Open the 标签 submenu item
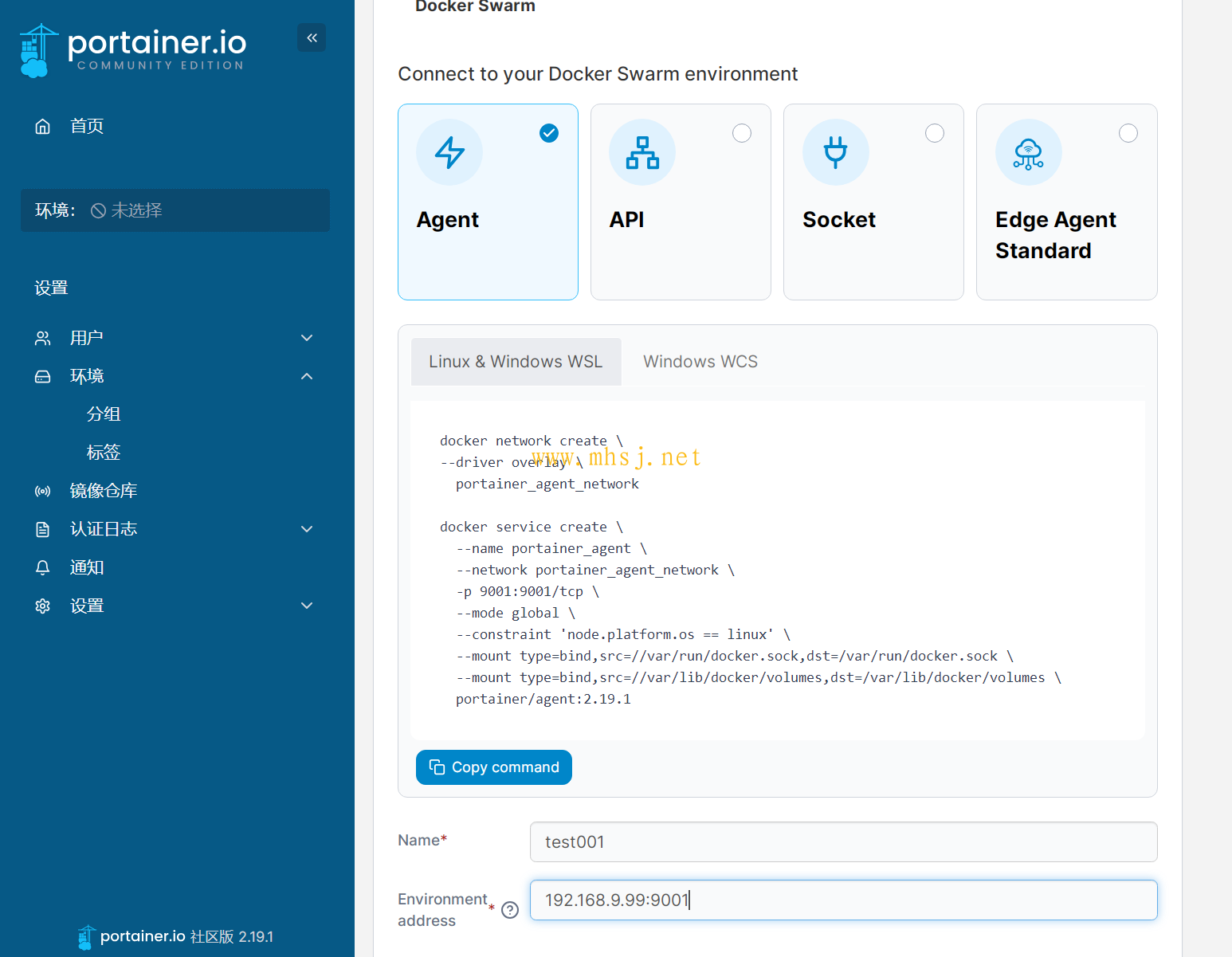Image resolution: width=1232 pixels, height=957 pixels. pyautogui.click(x=104, y=453)
